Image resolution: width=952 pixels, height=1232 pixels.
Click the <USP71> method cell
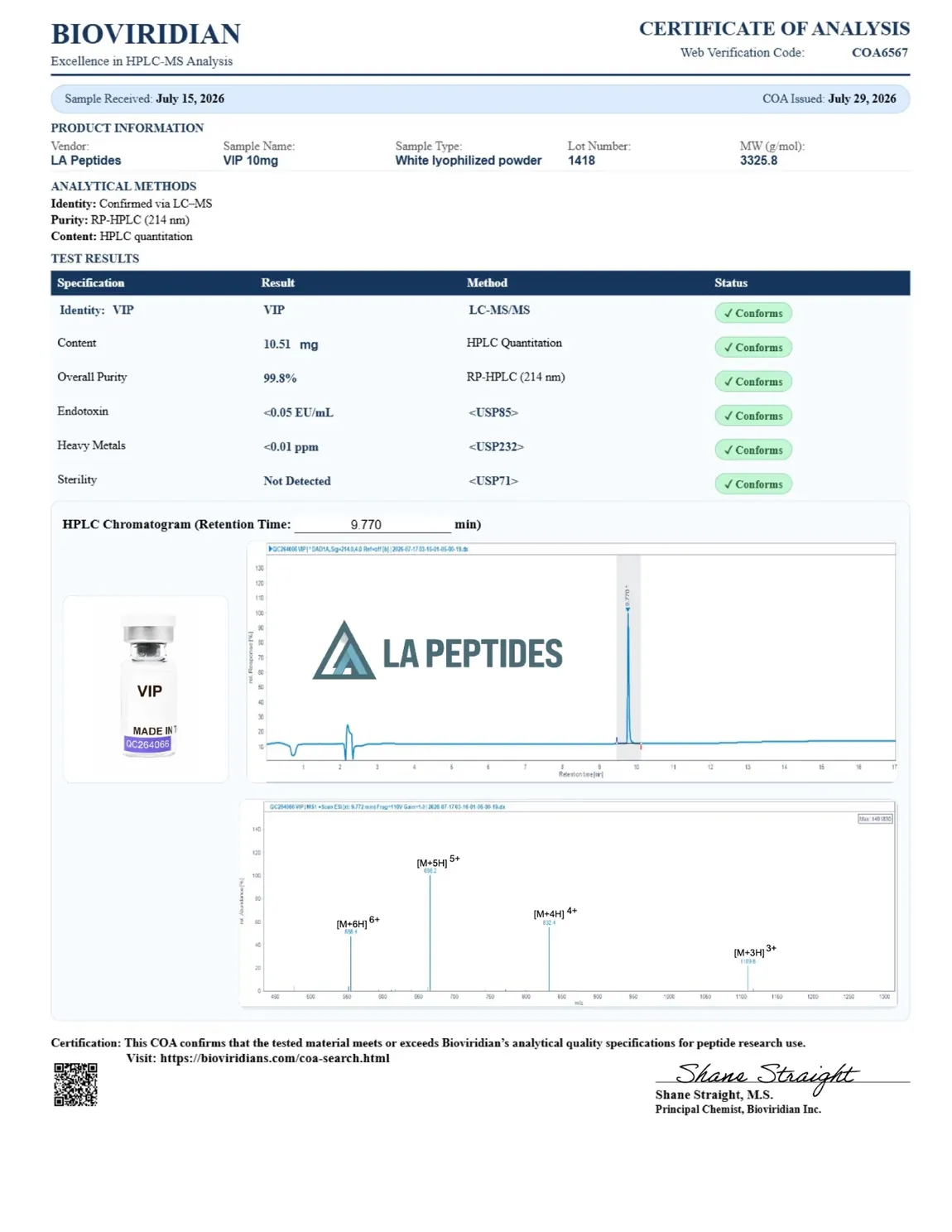[x=493, y=481]
